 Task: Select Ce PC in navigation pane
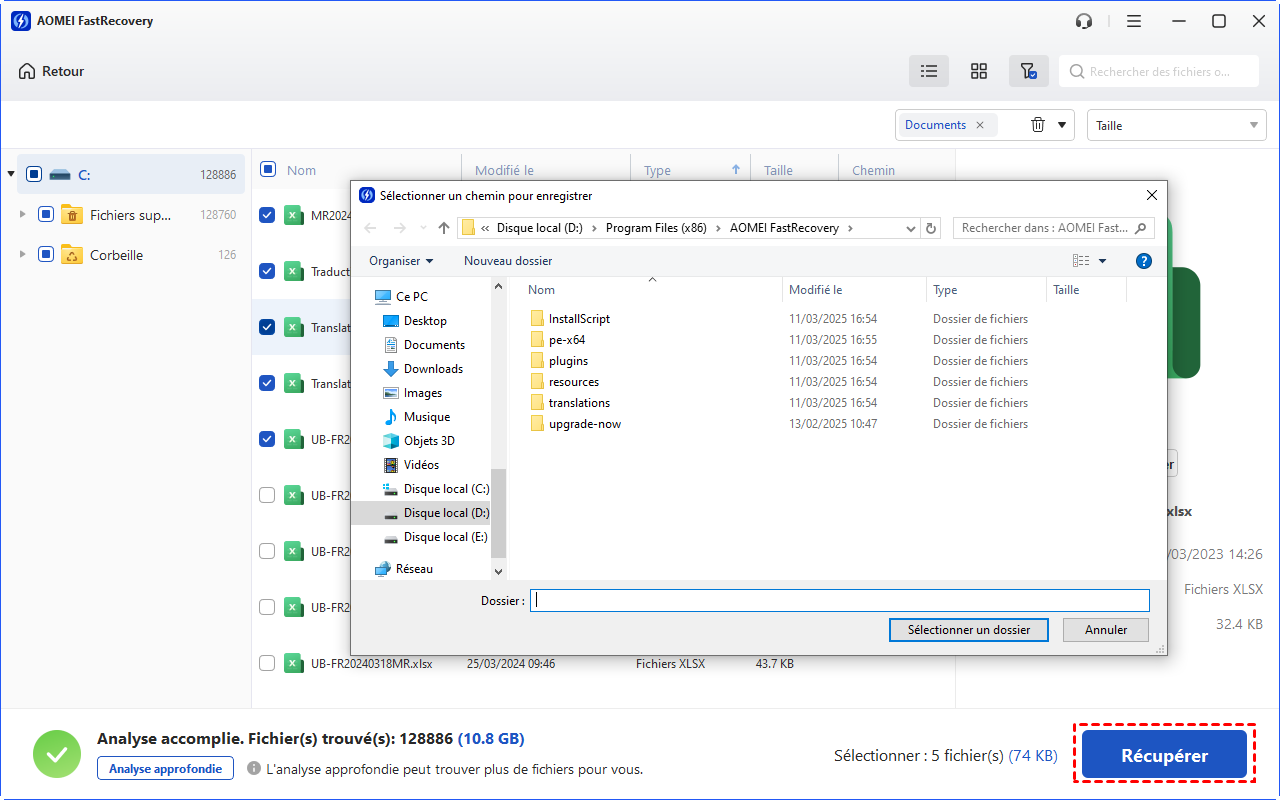point(412,297)
